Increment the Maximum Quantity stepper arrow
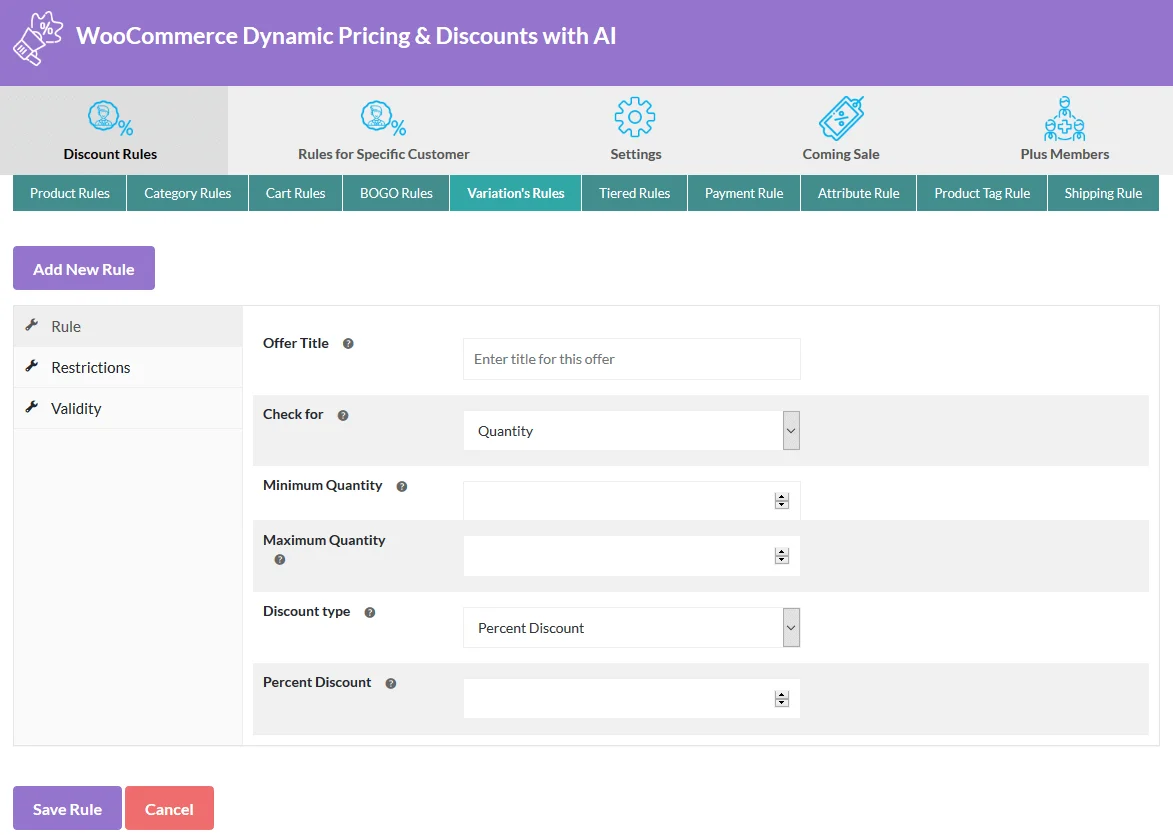 (782, 551)
